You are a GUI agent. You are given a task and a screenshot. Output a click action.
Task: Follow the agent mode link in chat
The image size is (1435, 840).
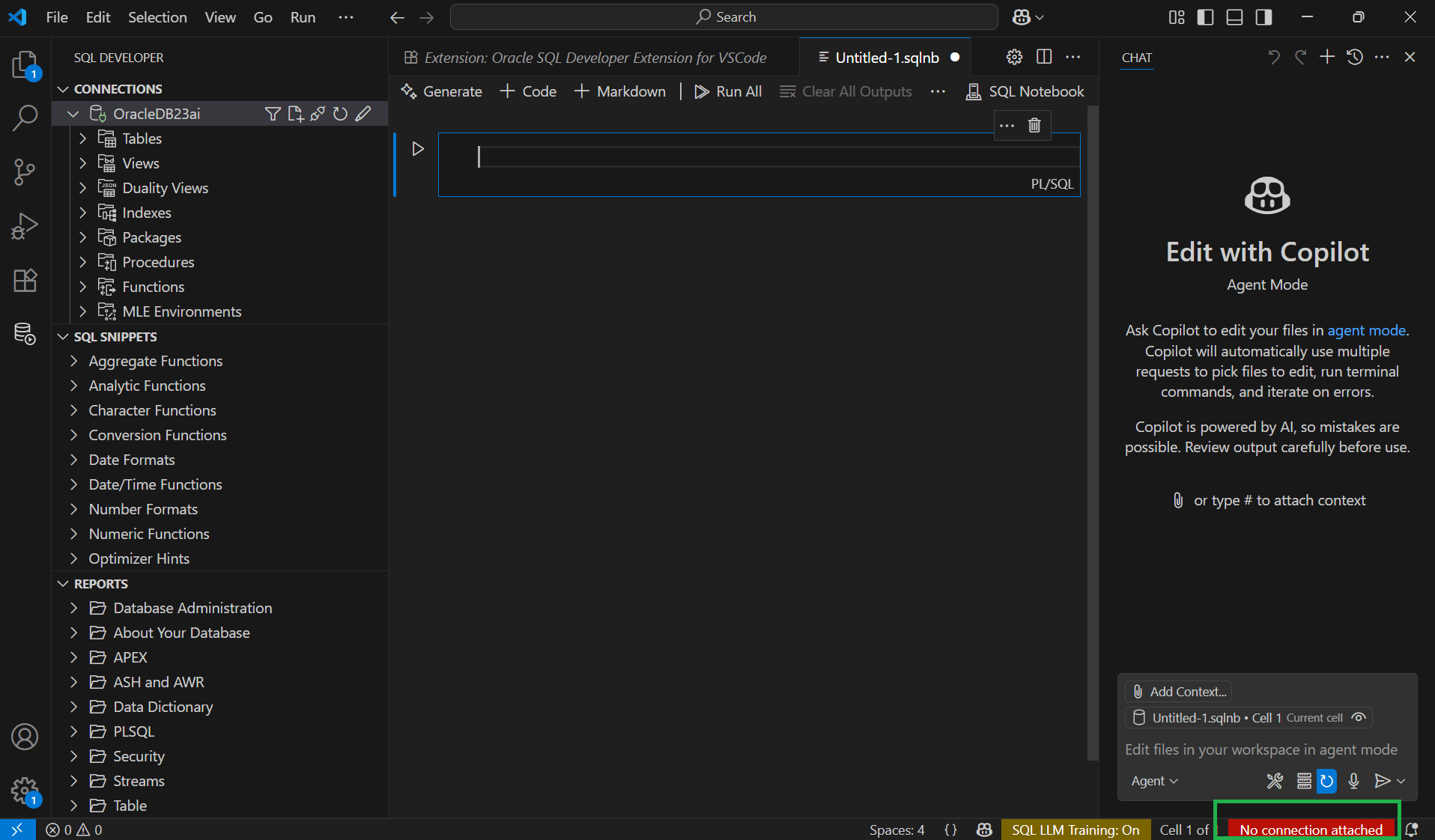click(x=1366, y=330)
